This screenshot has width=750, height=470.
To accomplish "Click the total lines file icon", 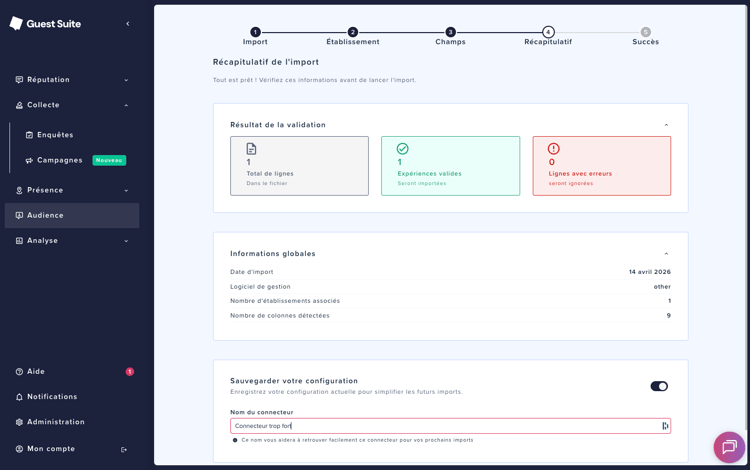I will click(251, 149).
